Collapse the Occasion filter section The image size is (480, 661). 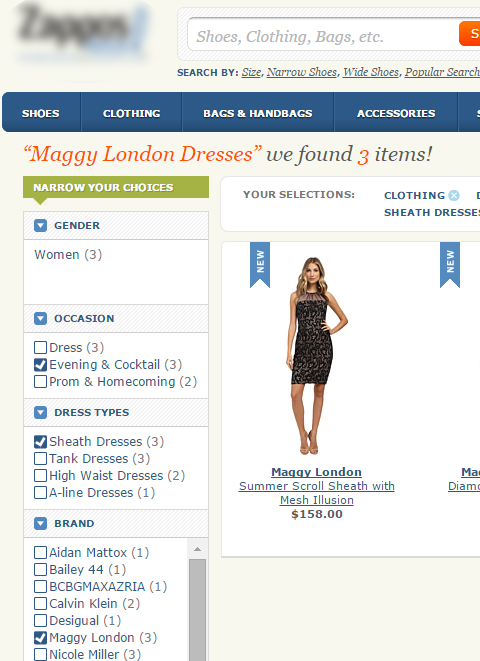point(40,318)
